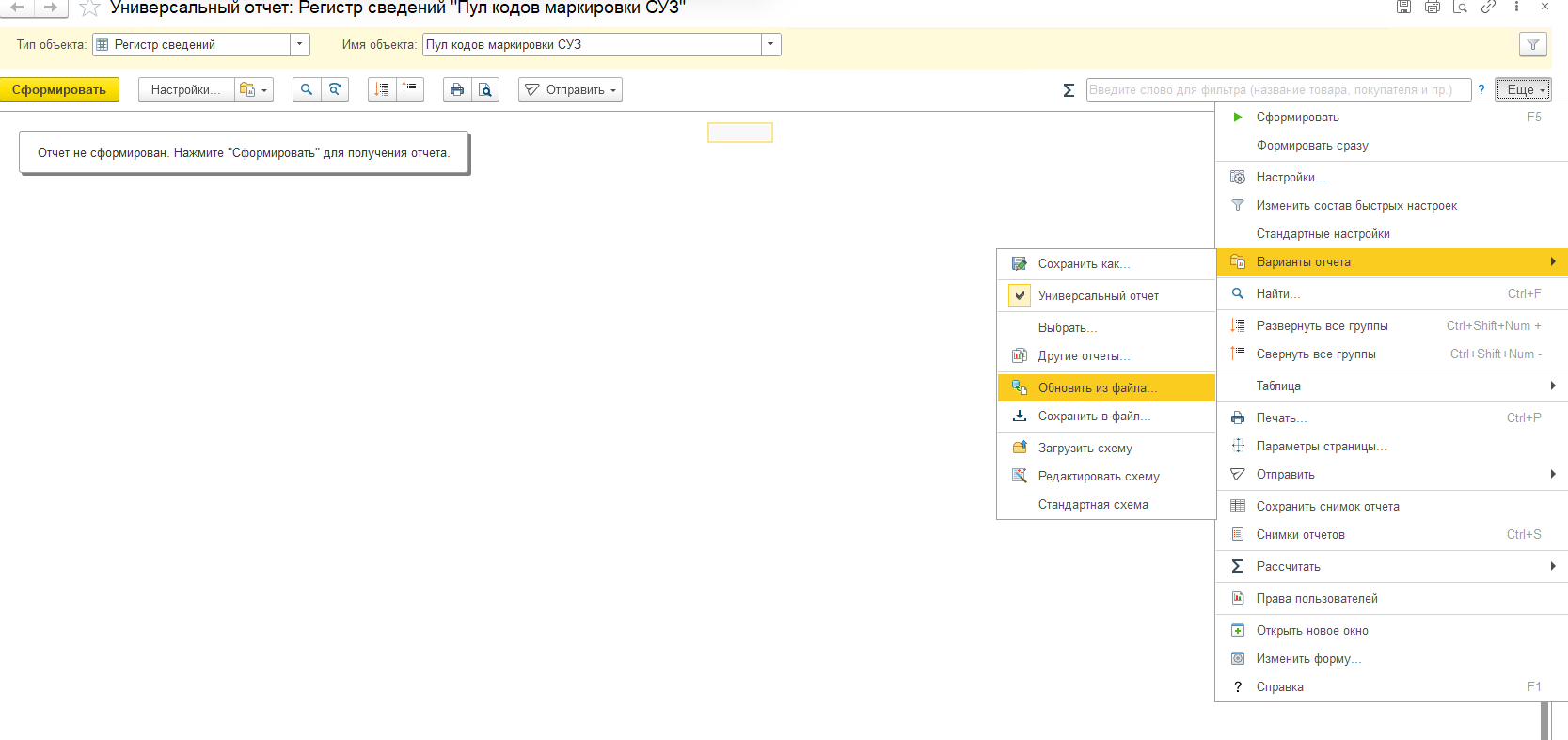Select Справка menu item
Viewport: 1568px width, 740px height.
pyautogui.click(x=1392, y=686)
